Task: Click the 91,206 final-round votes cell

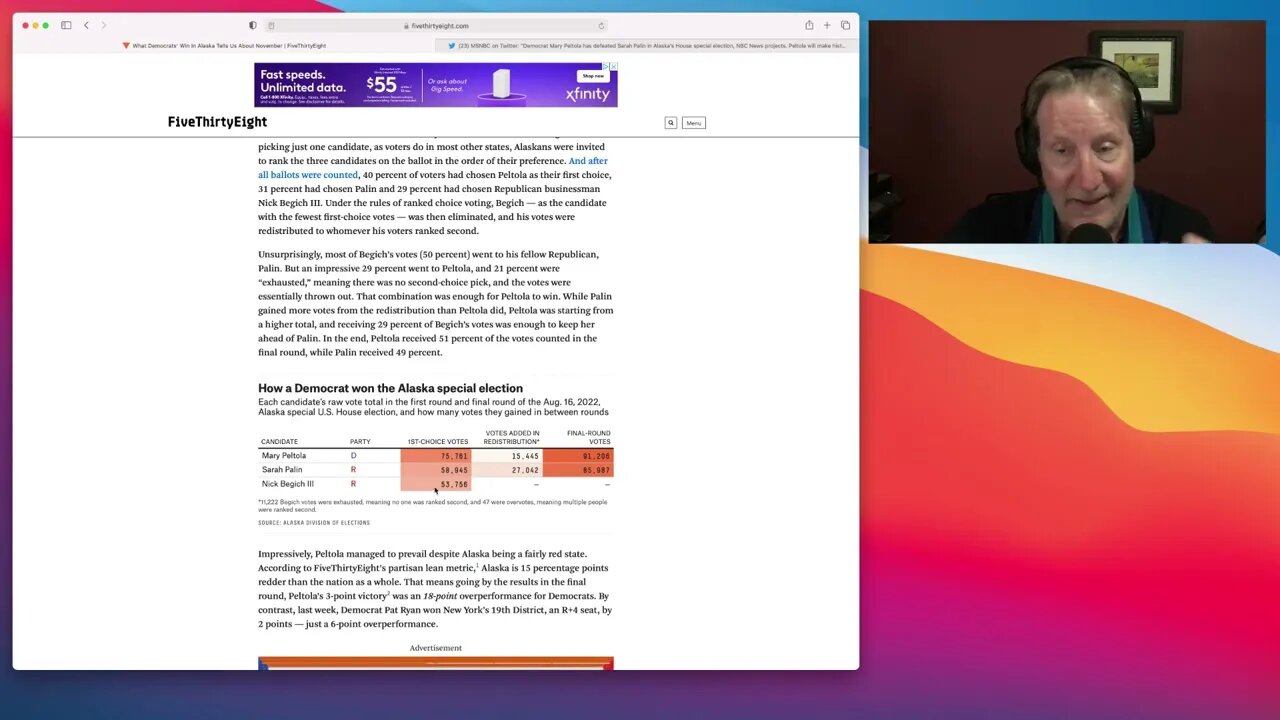Action: tap(578, 456)
